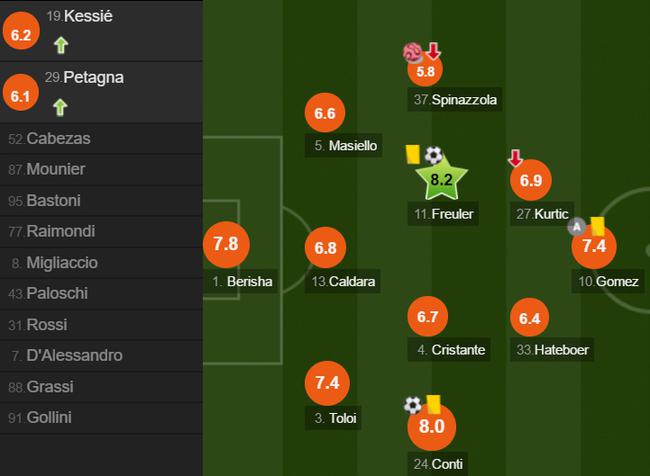The width and height of the screenshot is (650, 476).
Task: Select bench player Cabezas in the list
Action: coord(101,138)
